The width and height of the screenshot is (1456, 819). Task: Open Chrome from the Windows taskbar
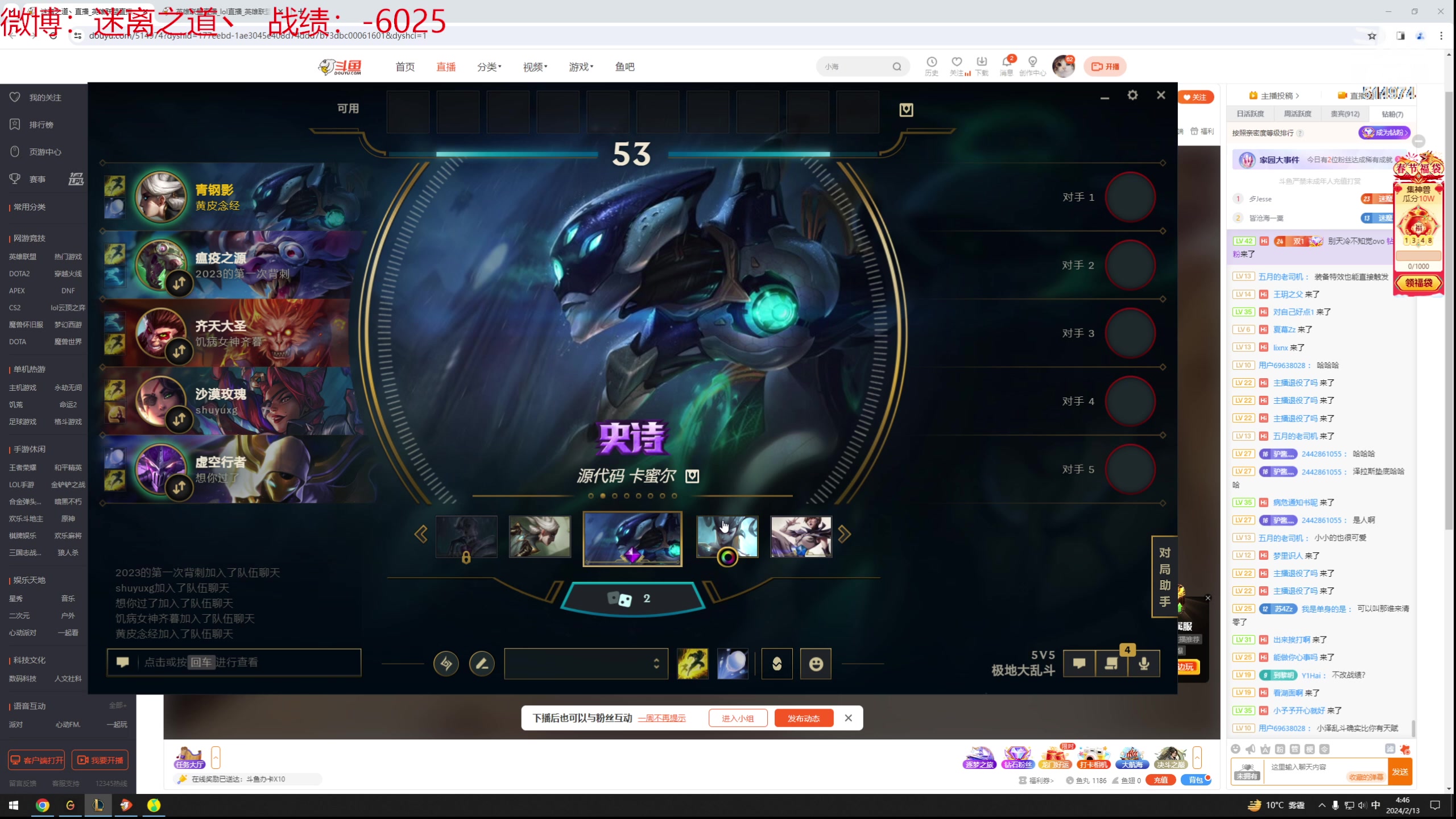pos(42,805)
